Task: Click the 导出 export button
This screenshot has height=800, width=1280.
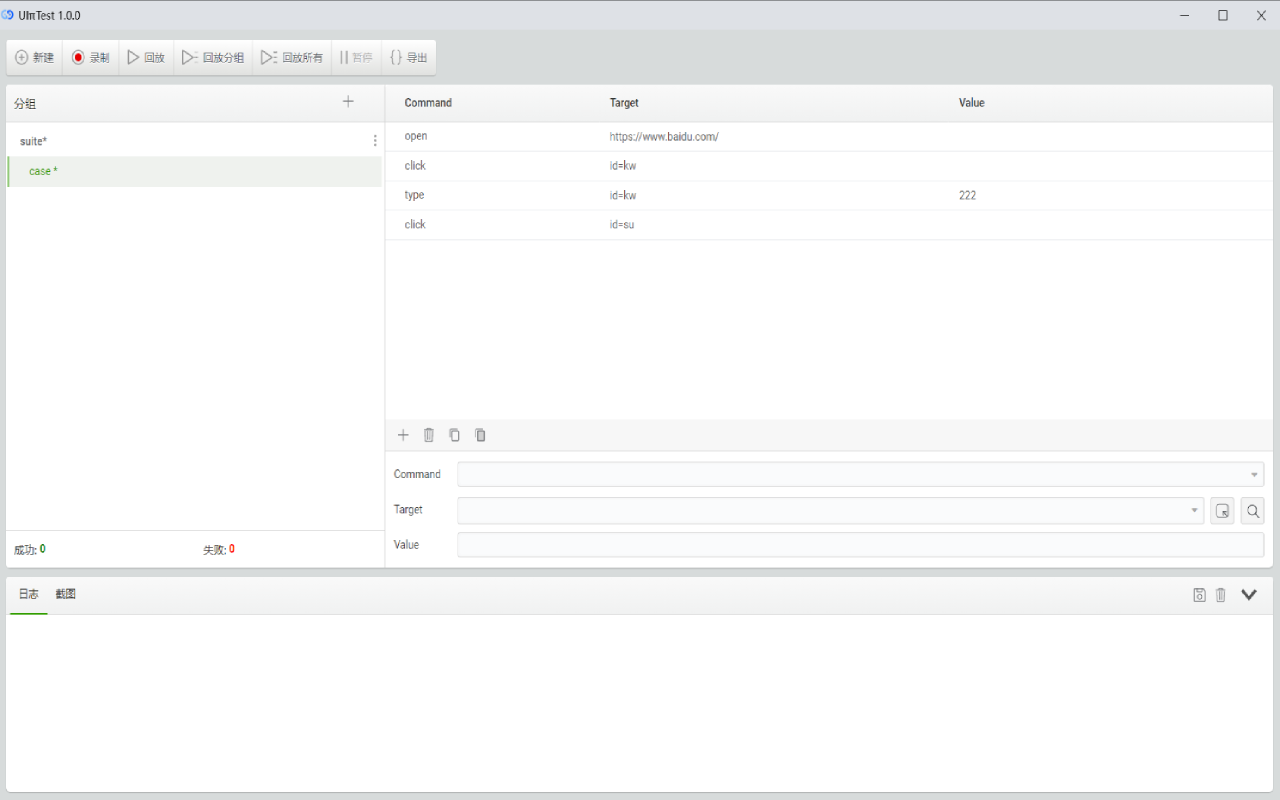Action: (408, 58)
